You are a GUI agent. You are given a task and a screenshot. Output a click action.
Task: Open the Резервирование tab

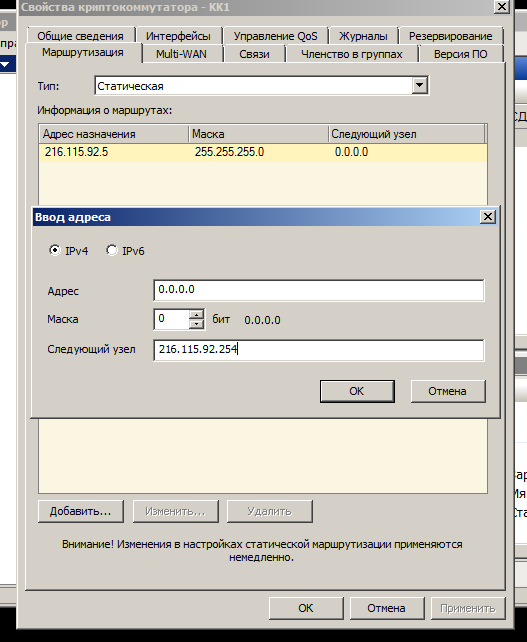[450, 36]
